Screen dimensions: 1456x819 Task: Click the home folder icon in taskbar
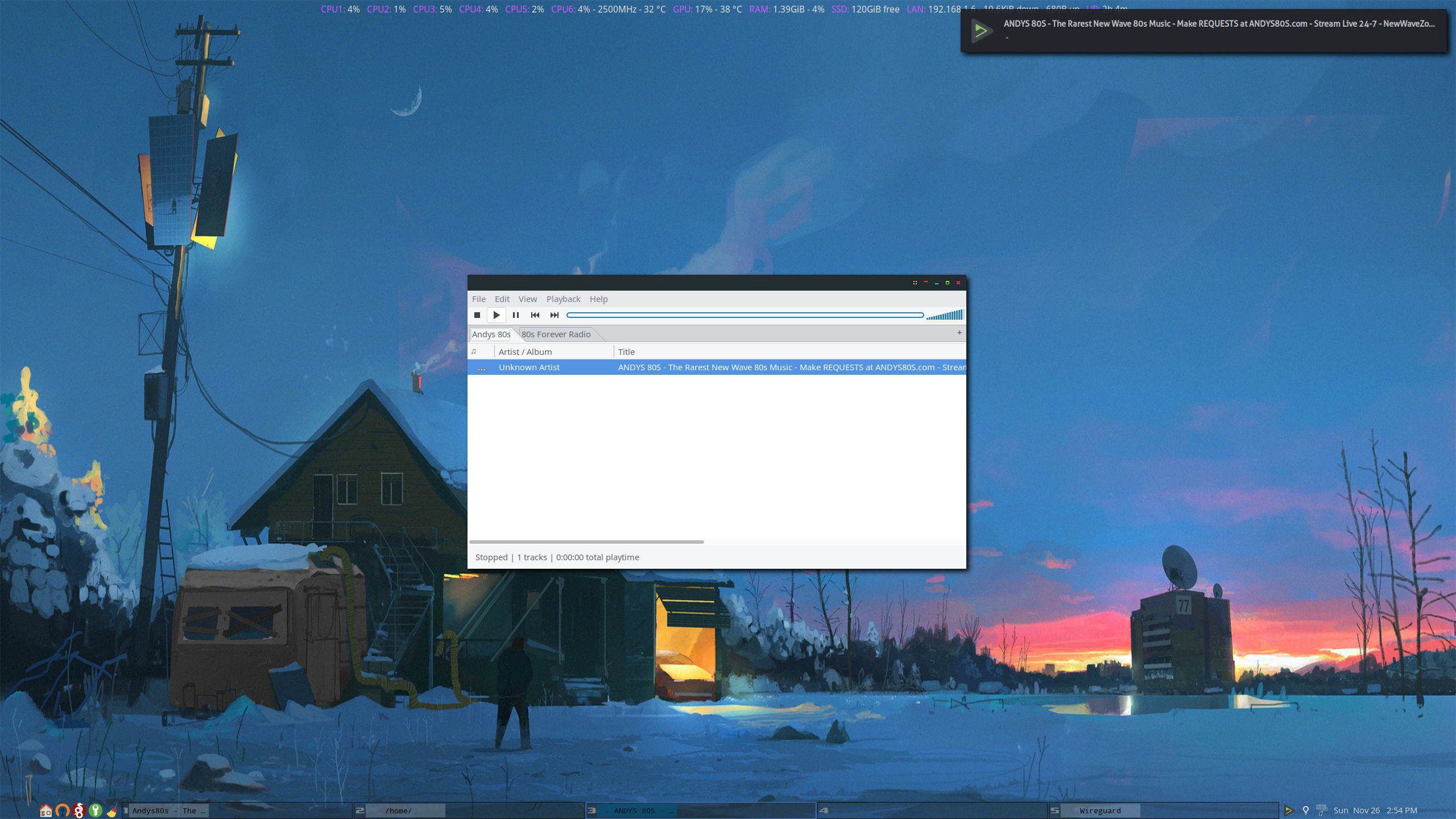tap(46, 810)
